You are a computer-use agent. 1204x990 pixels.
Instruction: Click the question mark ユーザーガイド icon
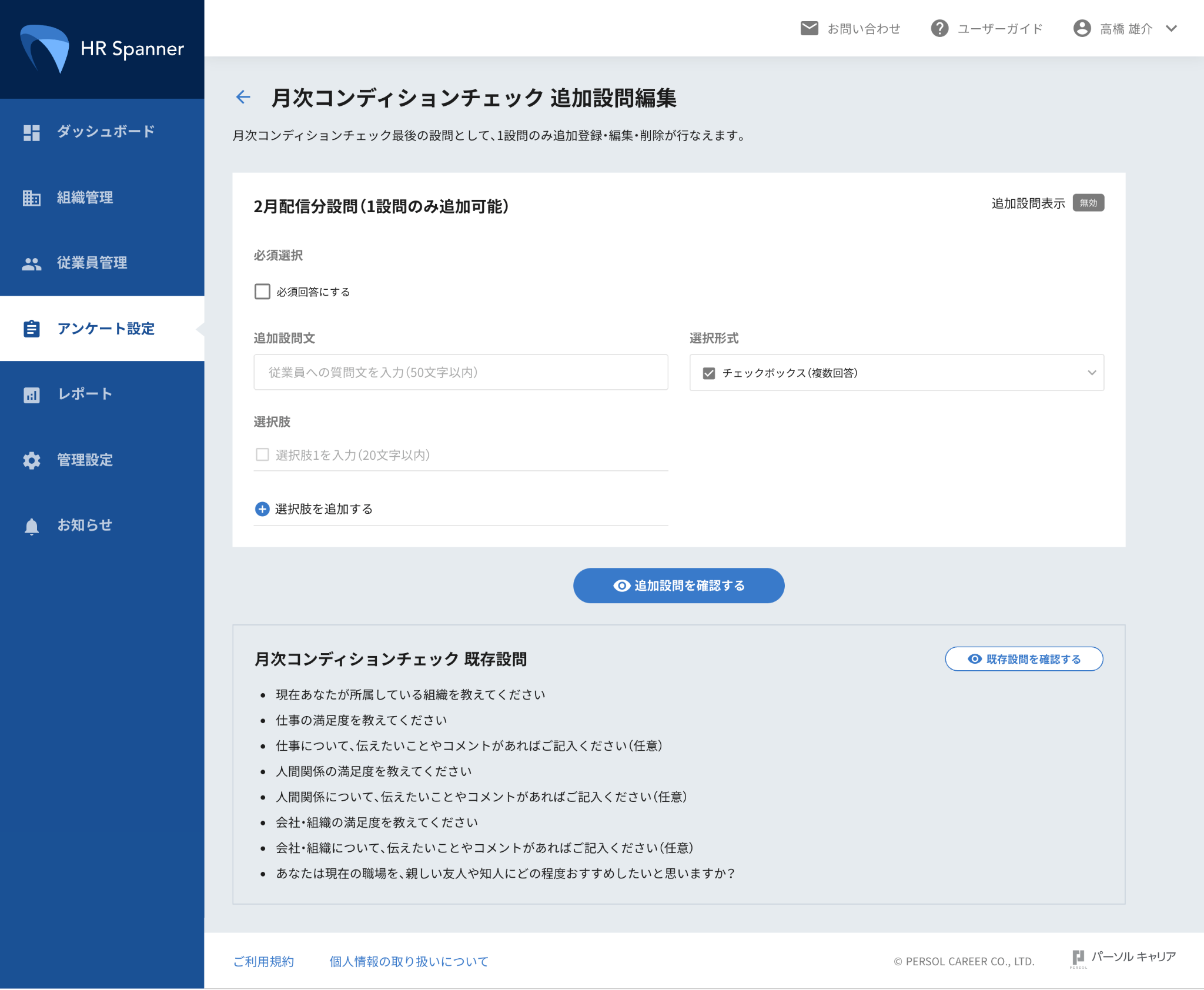[x=939, y=28]
